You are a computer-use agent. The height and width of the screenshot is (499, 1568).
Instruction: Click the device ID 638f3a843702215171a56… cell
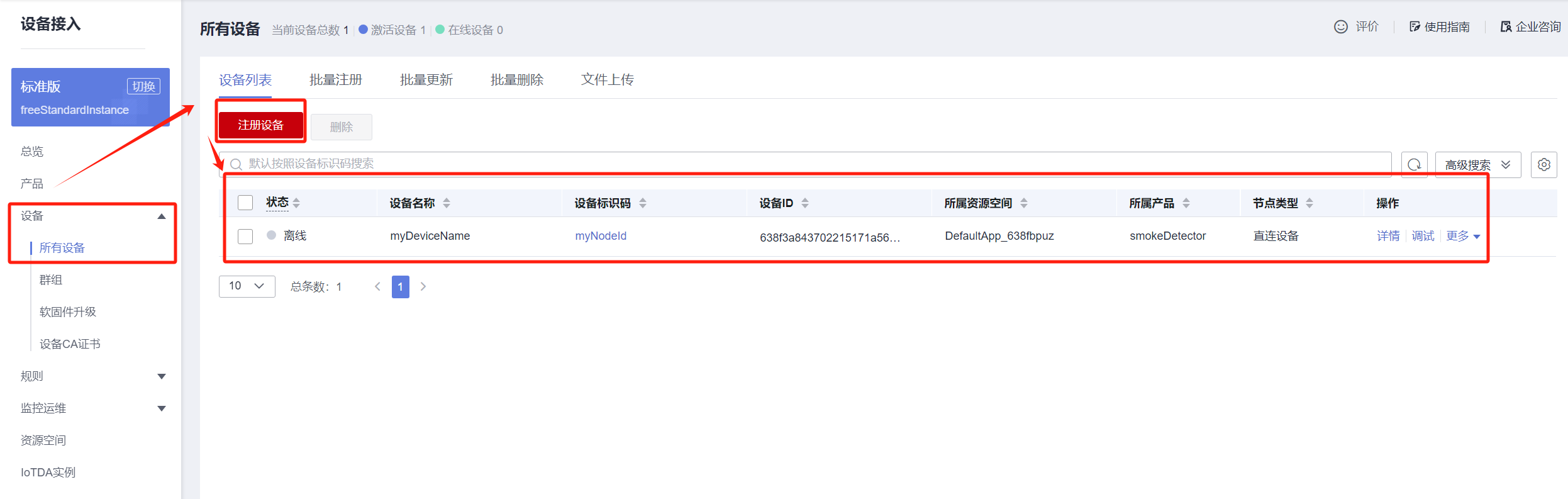(x=830, y=237)
